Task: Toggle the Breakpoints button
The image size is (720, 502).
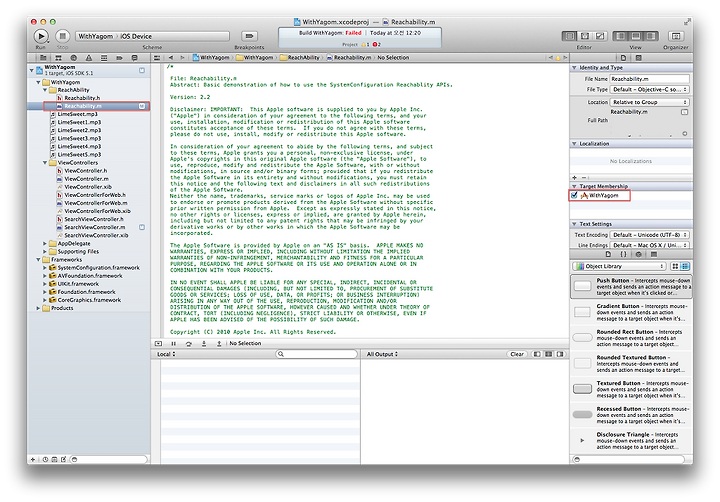Action: point(249,36)
